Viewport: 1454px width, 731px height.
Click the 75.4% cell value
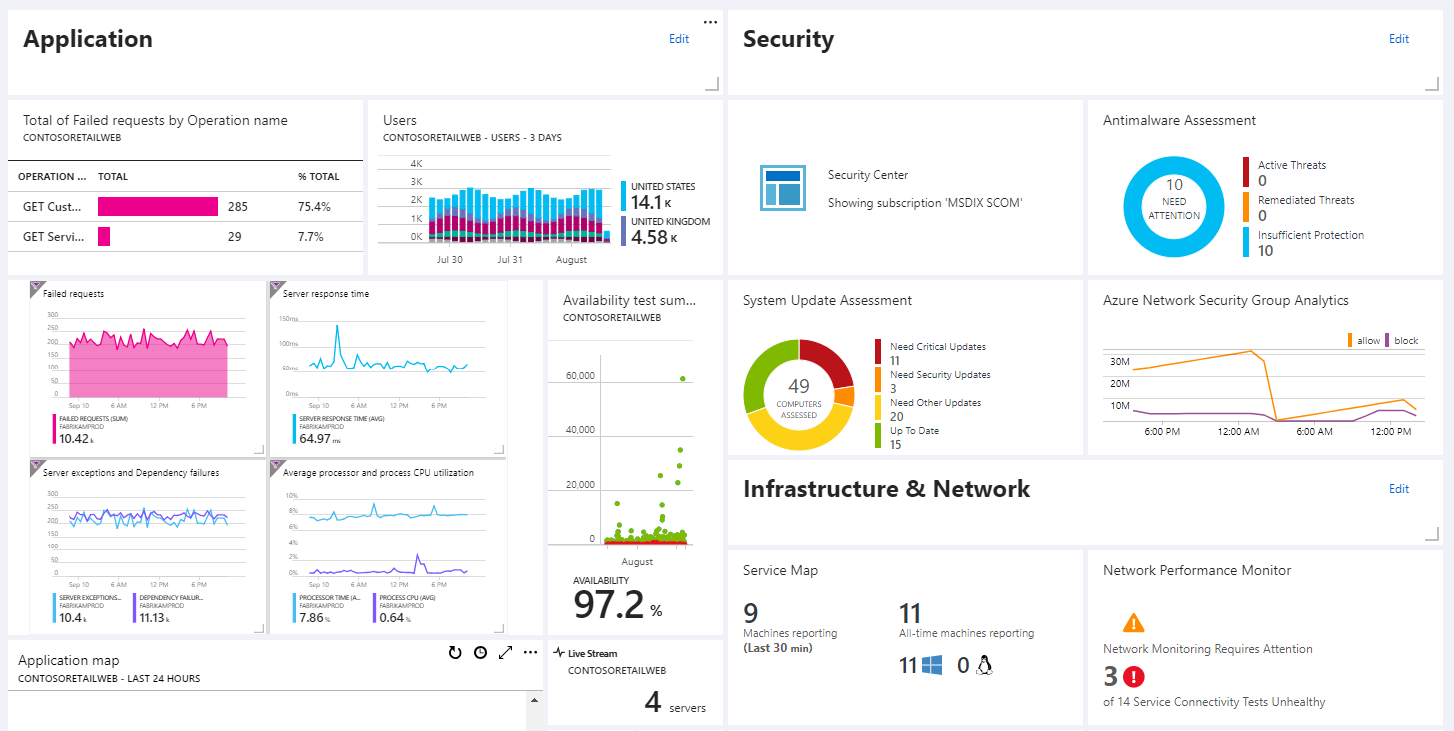pos(314,207)
